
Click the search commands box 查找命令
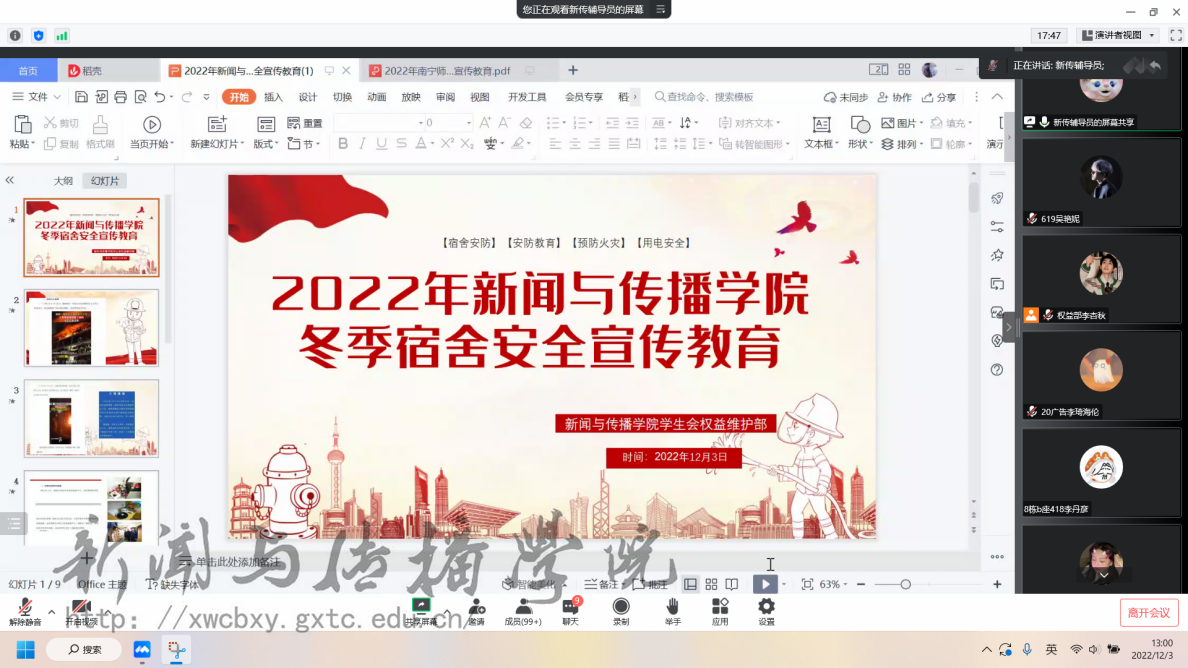pyautogui.click(x=705, y=97)
